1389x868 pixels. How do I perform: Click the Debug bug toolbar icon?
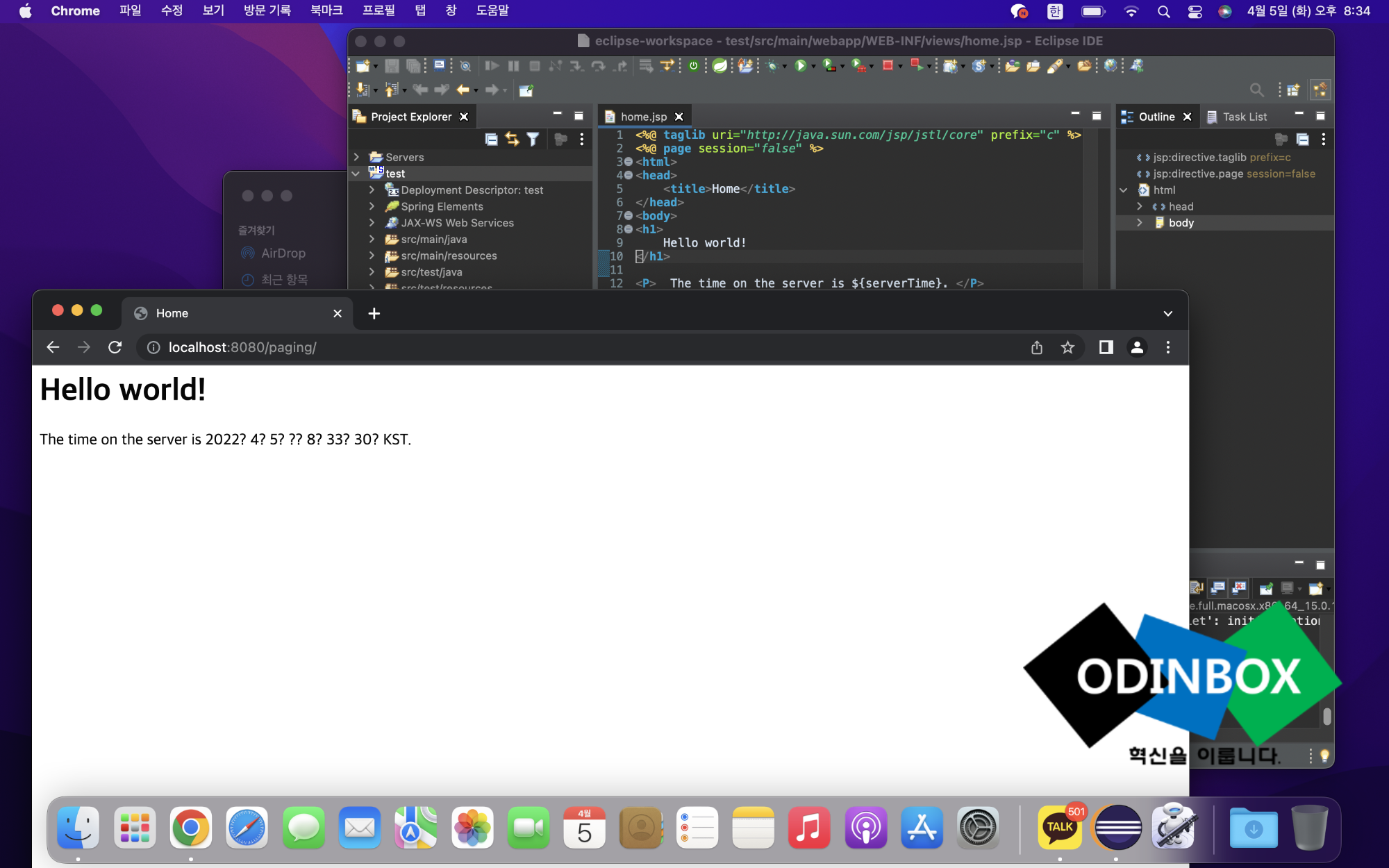coord(772,66)
